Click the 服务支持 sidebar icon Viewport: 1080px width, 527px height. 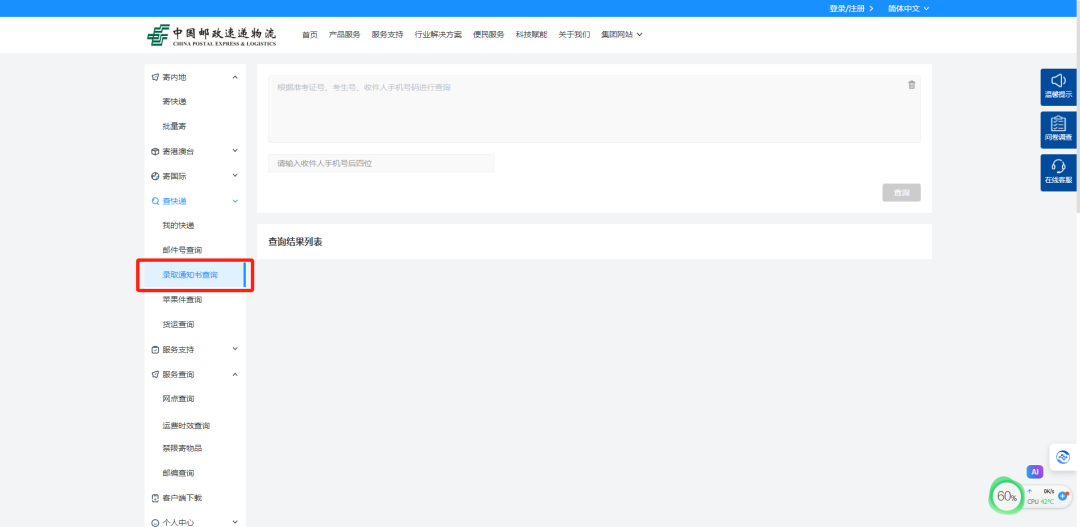click(x=155, y=350)
